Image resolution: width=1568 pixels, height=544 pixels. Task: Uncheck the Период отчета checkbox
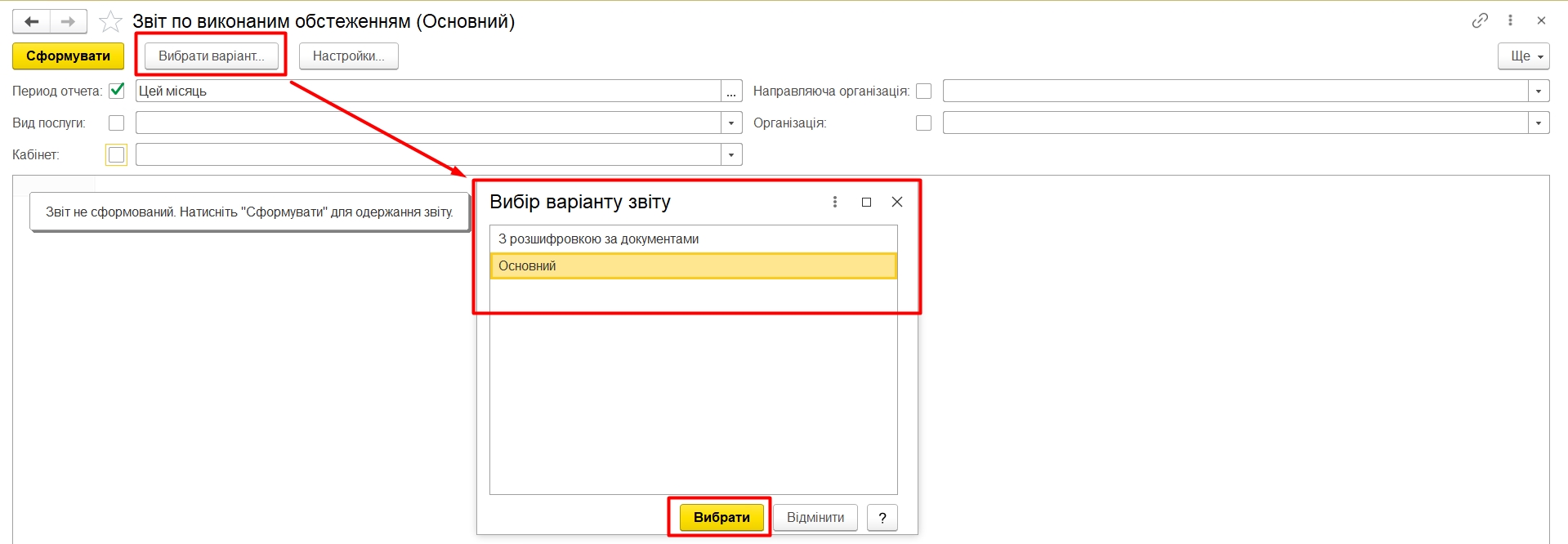pyautogui.click(x=117, y=91)
